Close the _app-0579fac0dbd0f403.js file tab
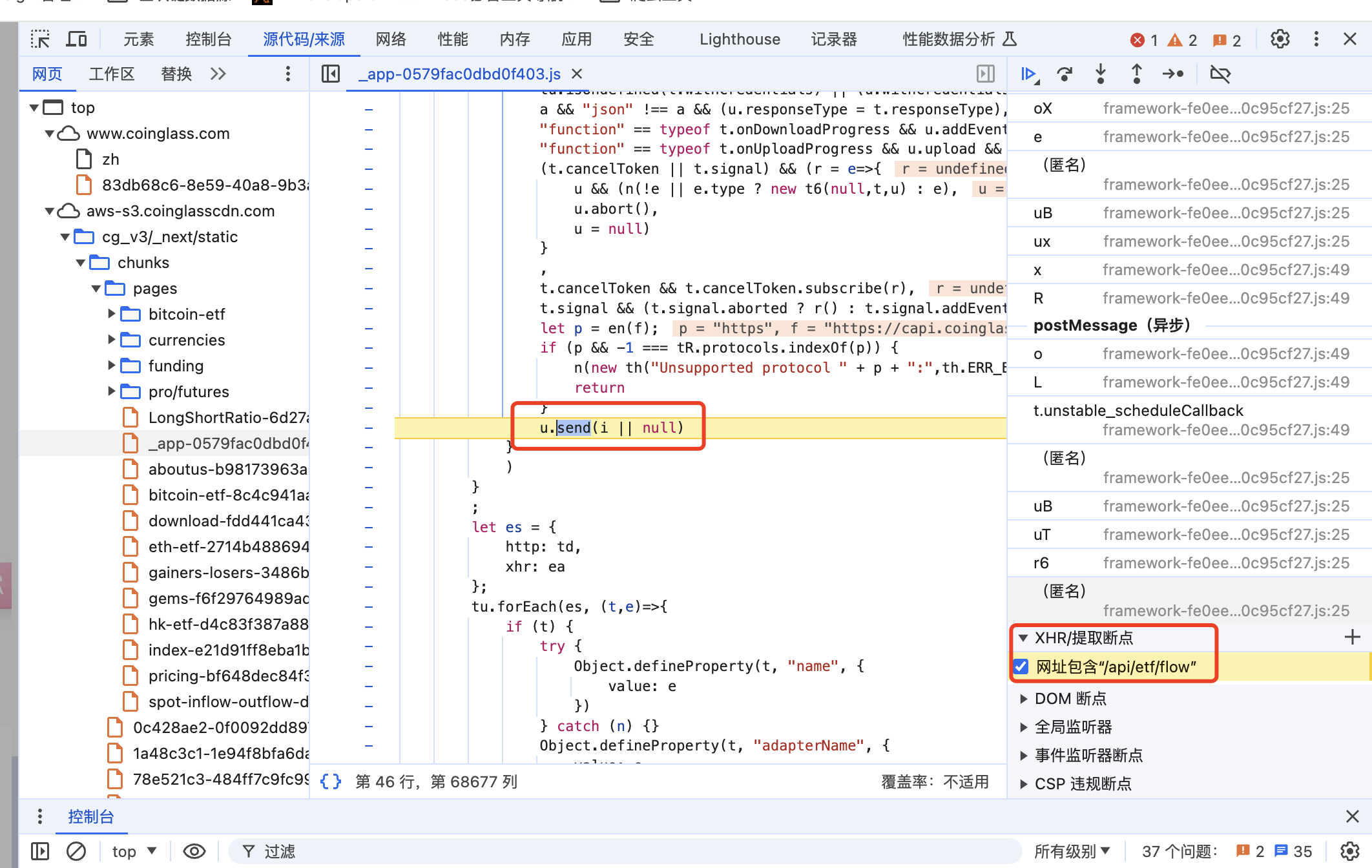 point(577,74)
